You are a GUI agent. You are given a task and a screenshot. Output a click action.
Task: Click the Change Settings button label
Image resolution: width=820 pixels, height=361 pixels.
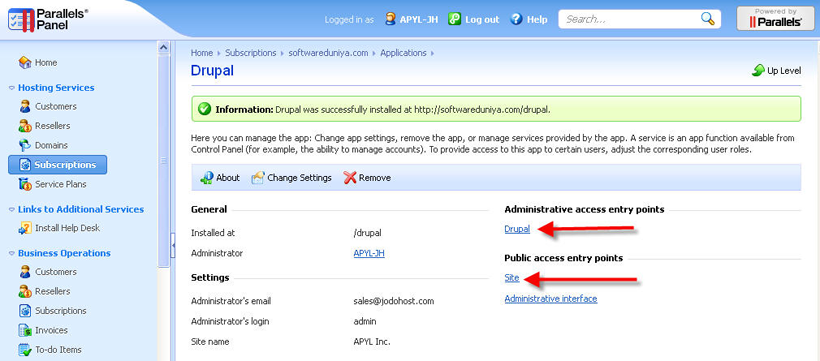300,178
